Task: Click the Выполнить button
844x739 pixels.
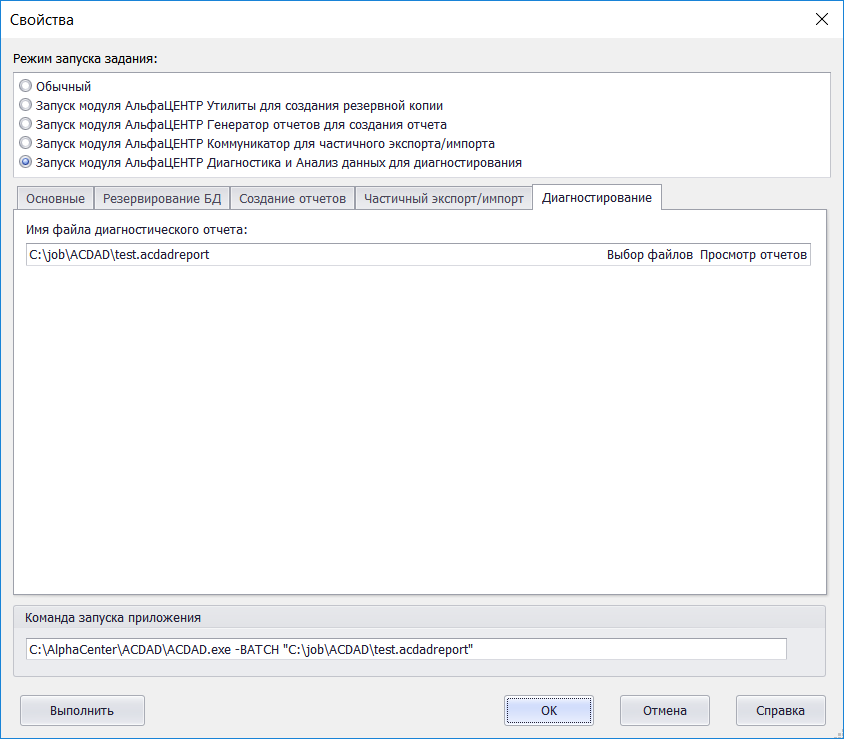Action: click(x=82, y=710)
